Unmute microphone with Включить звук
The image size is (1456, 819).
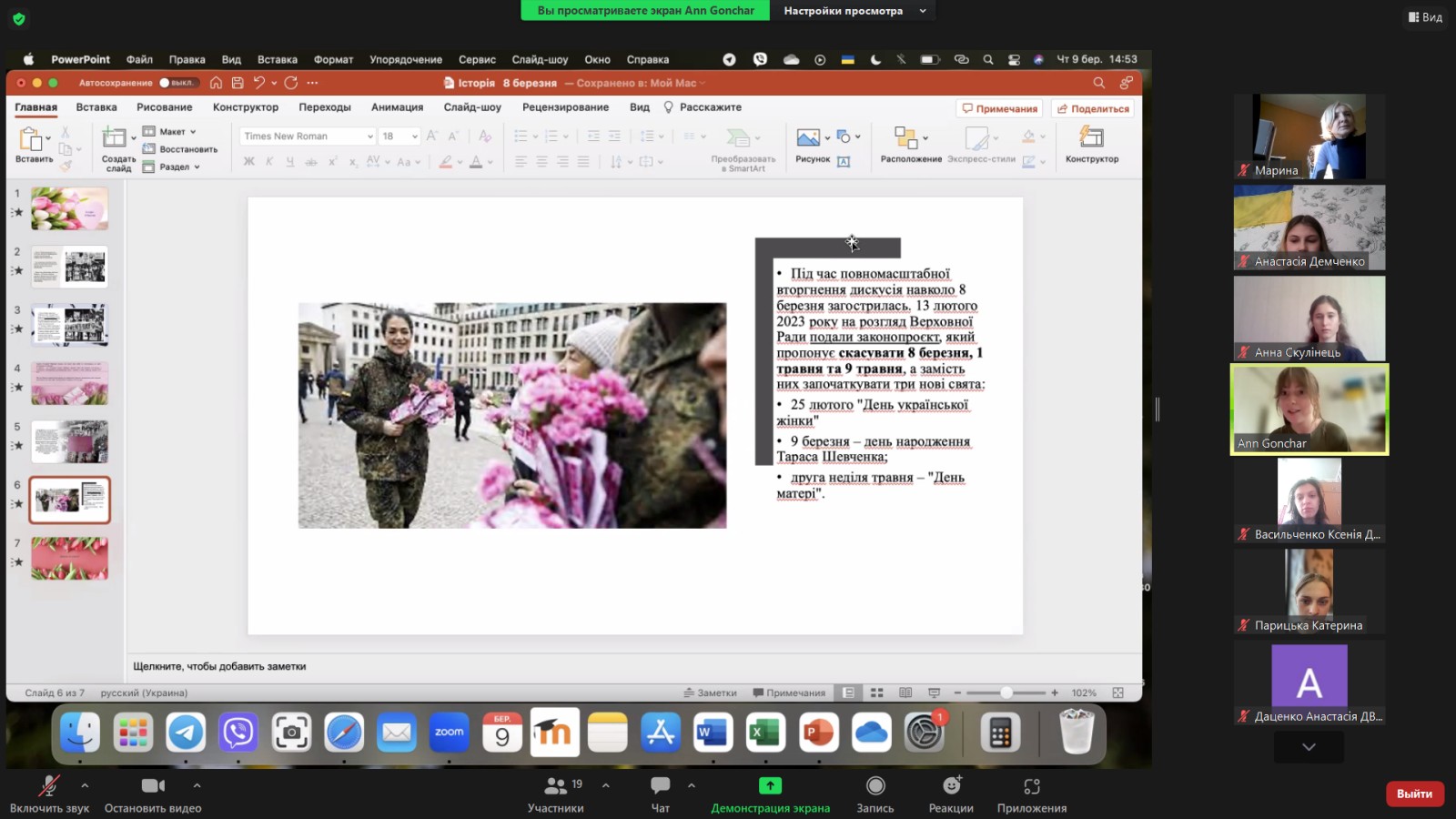(x=49, y=786)
